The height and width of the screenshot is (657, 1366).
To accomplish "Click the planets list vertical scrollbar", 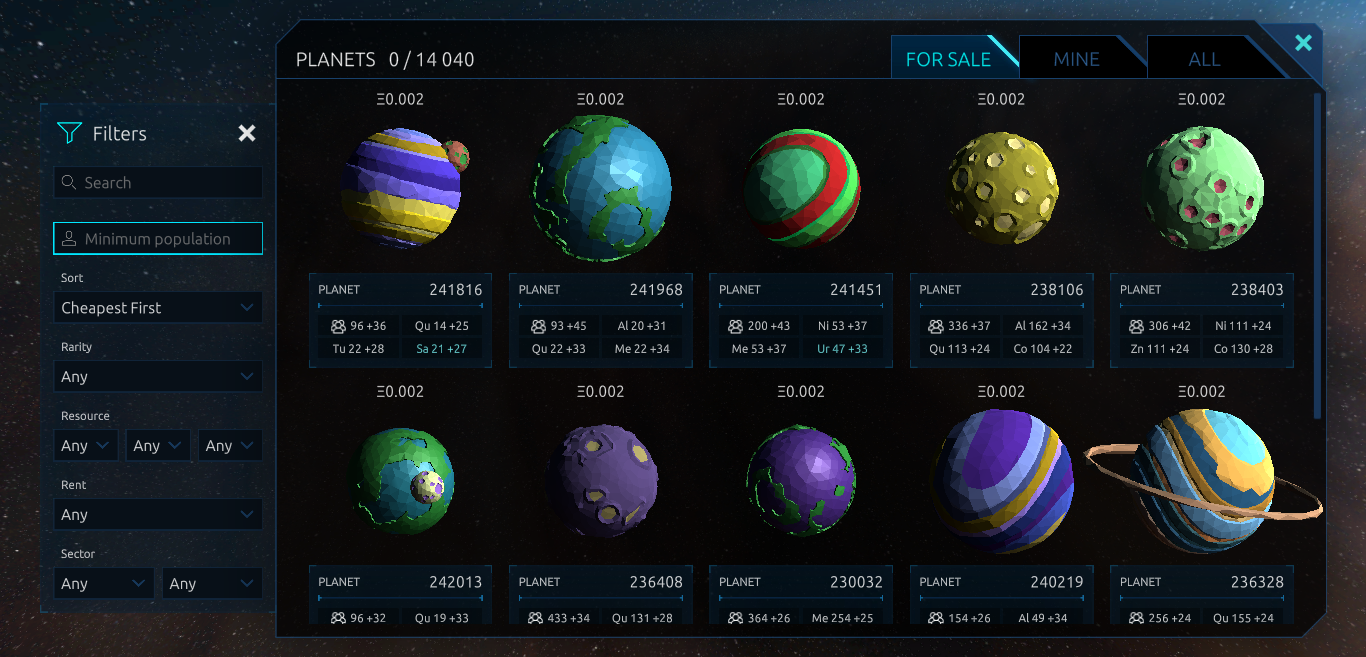I will (1317, 255).
